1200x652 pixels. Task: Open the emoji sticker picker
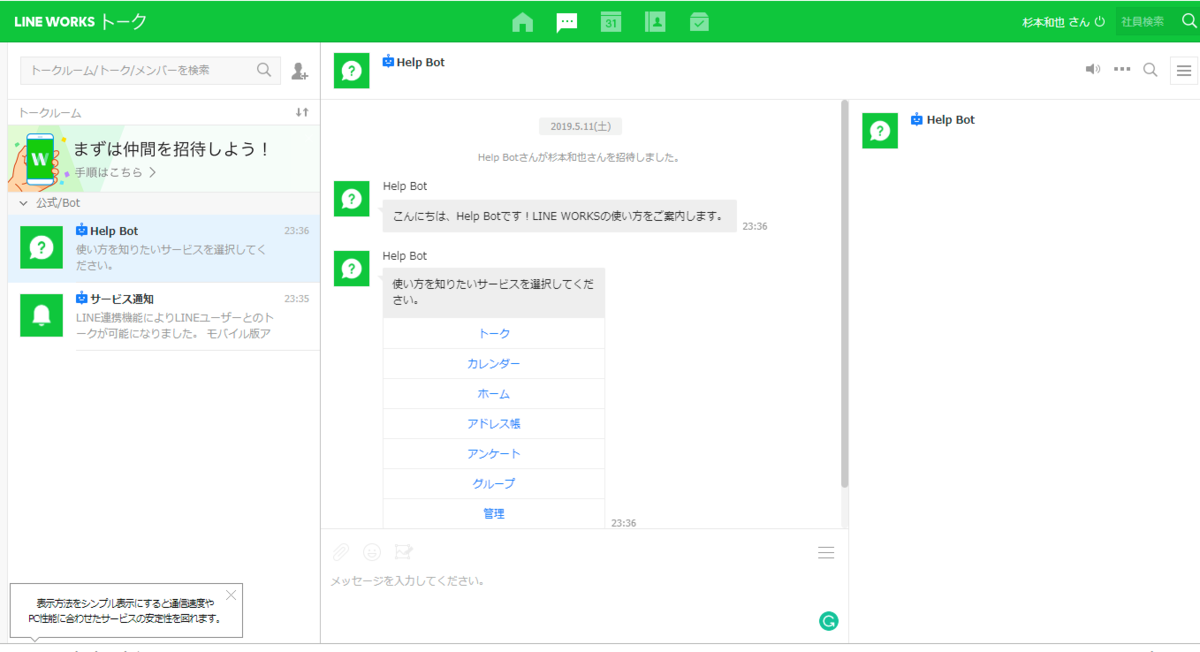tap(372, 552)
